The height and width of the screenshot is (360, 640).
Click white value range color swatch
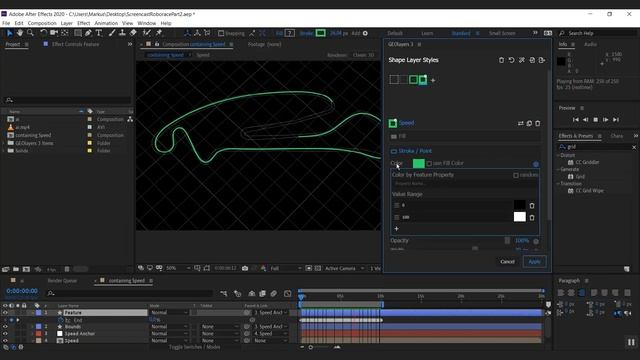coord(520,217)
